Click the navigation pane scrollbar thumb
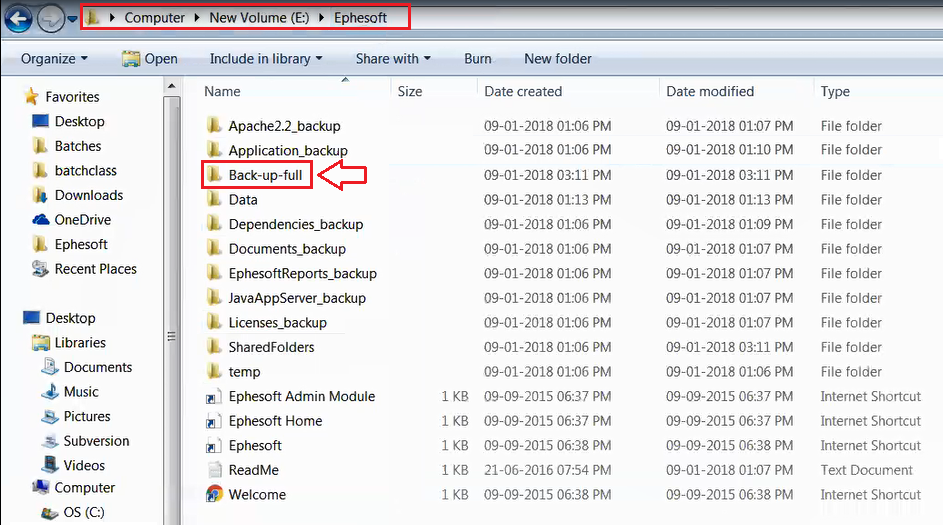The width and height of the screenshot is (943, 525). 171,310
